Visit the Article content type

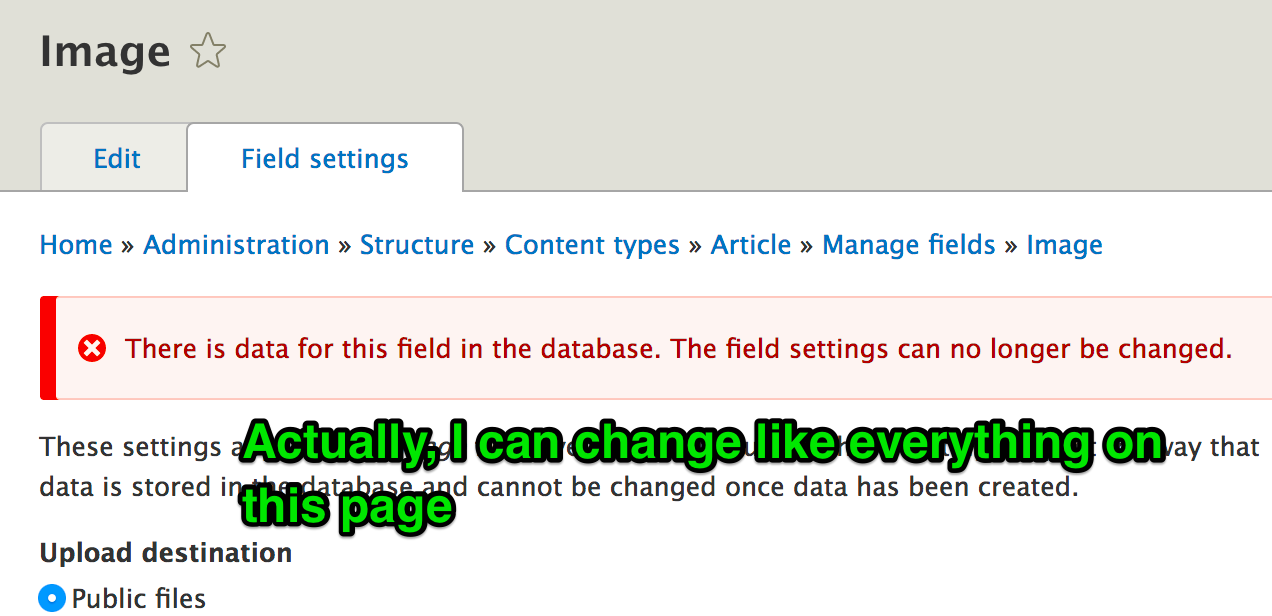click(751, 245)
